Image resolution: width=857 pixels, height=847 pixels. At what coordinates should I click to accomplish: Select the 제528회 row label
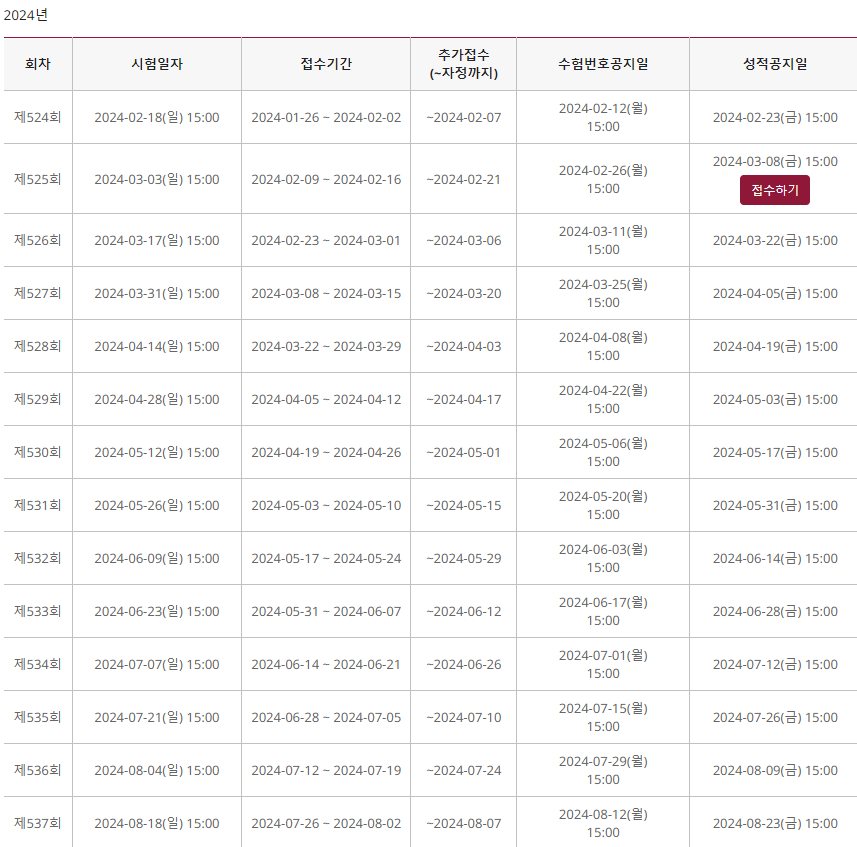point(38,346)
